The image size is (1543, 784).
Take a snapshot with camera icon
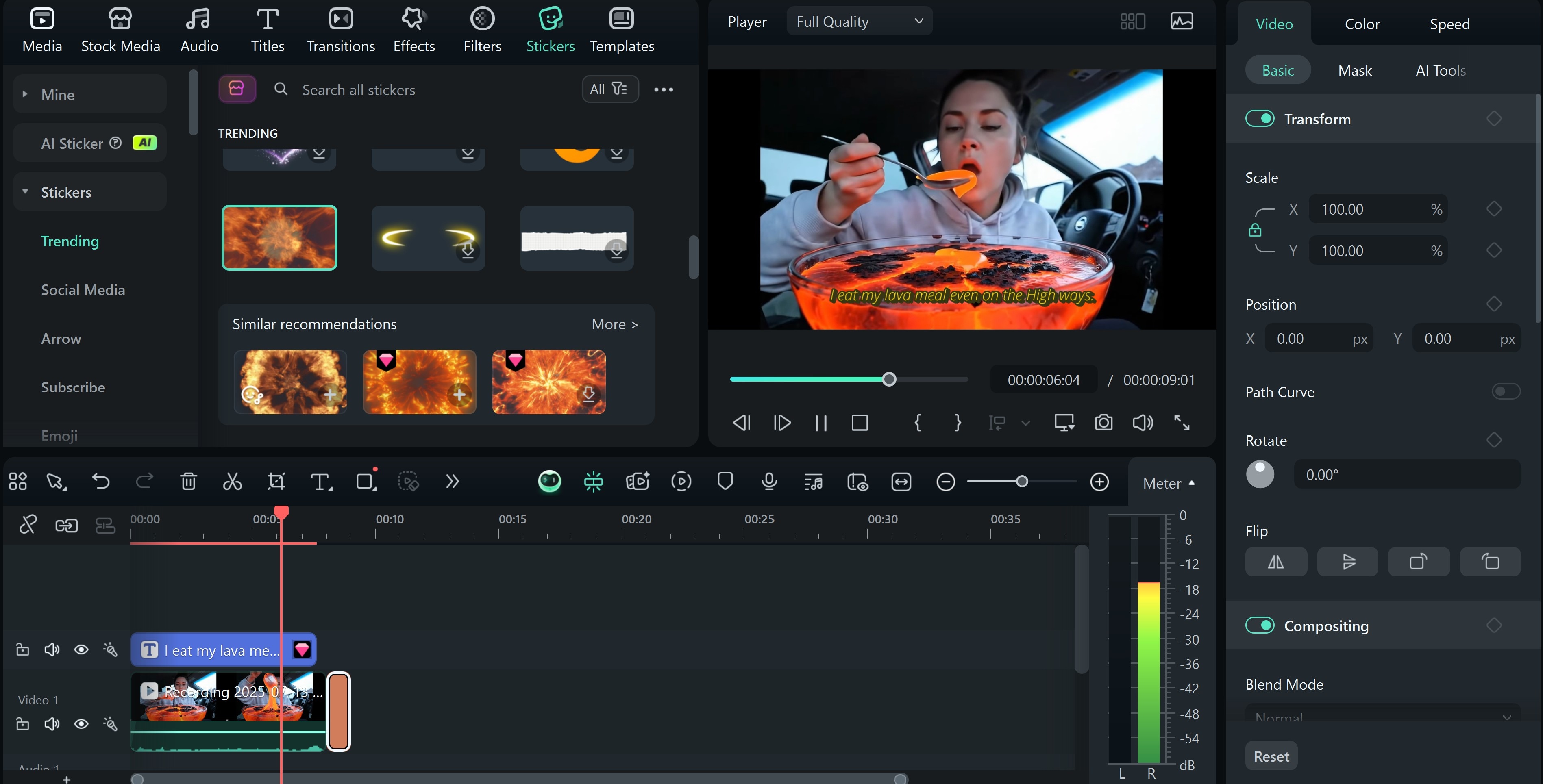coord(1103,423)
